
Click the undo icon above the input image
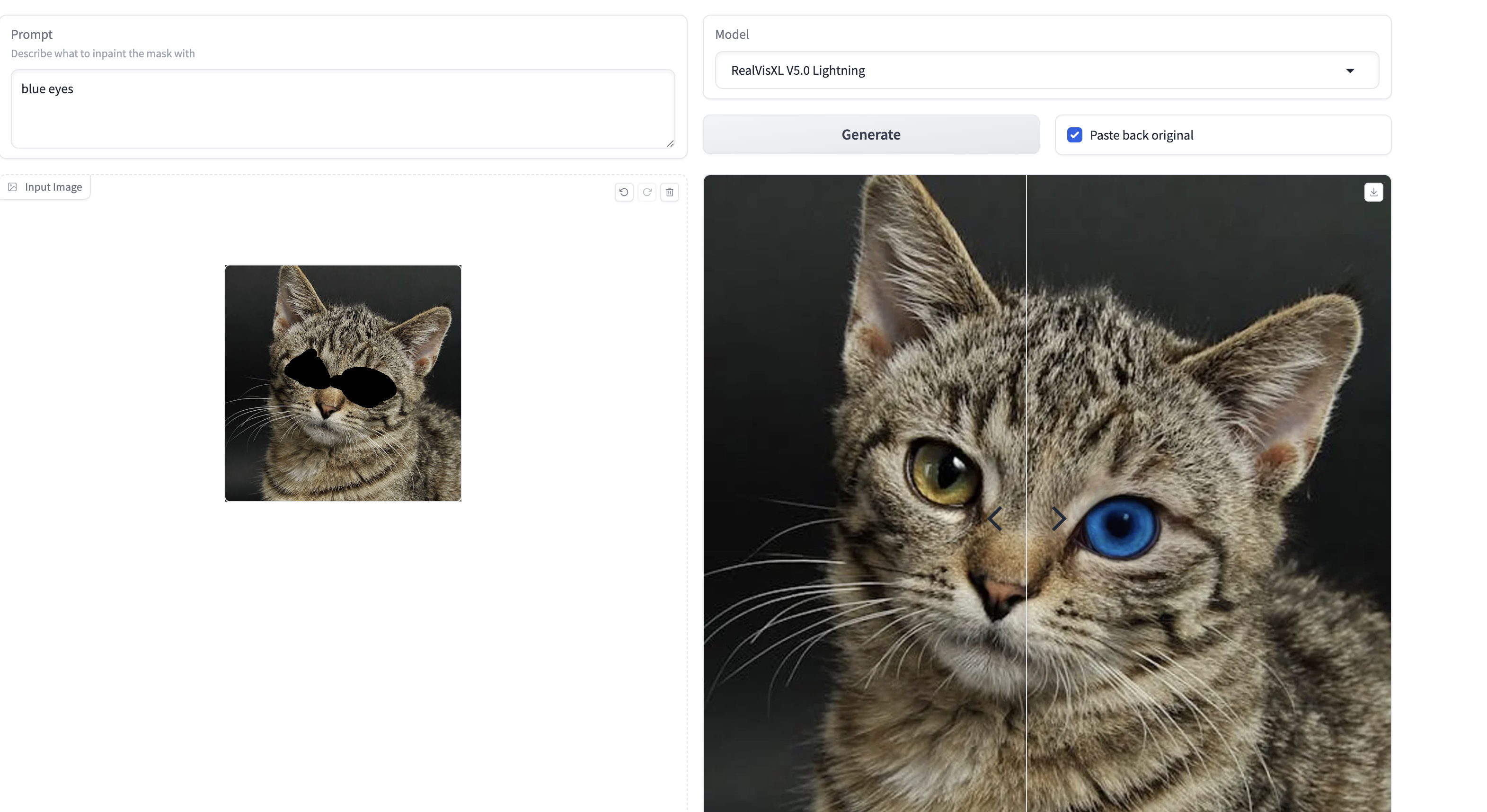[623, 192]
